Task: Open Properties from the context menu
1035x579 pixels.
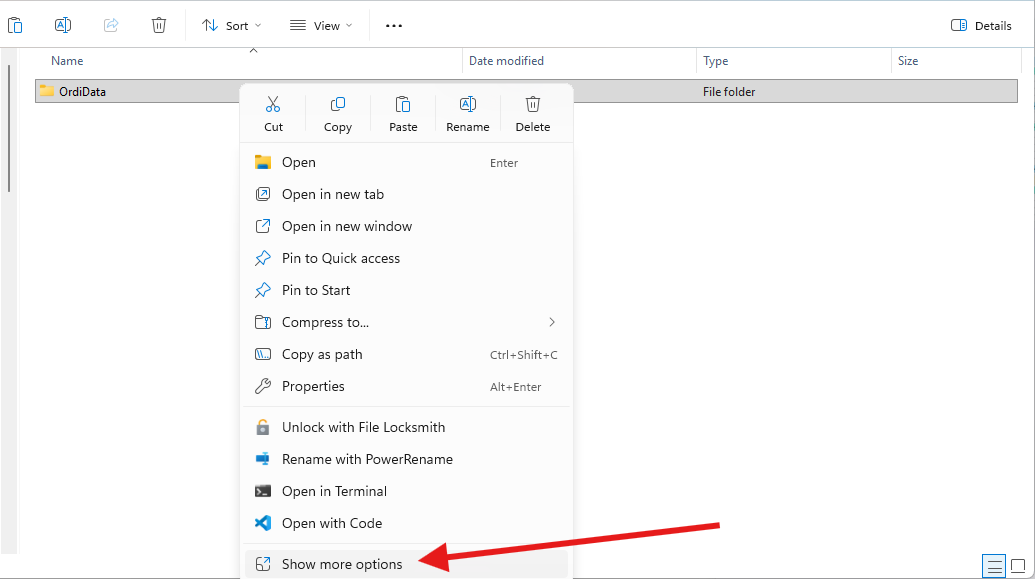Action: (x=406, y=386)
